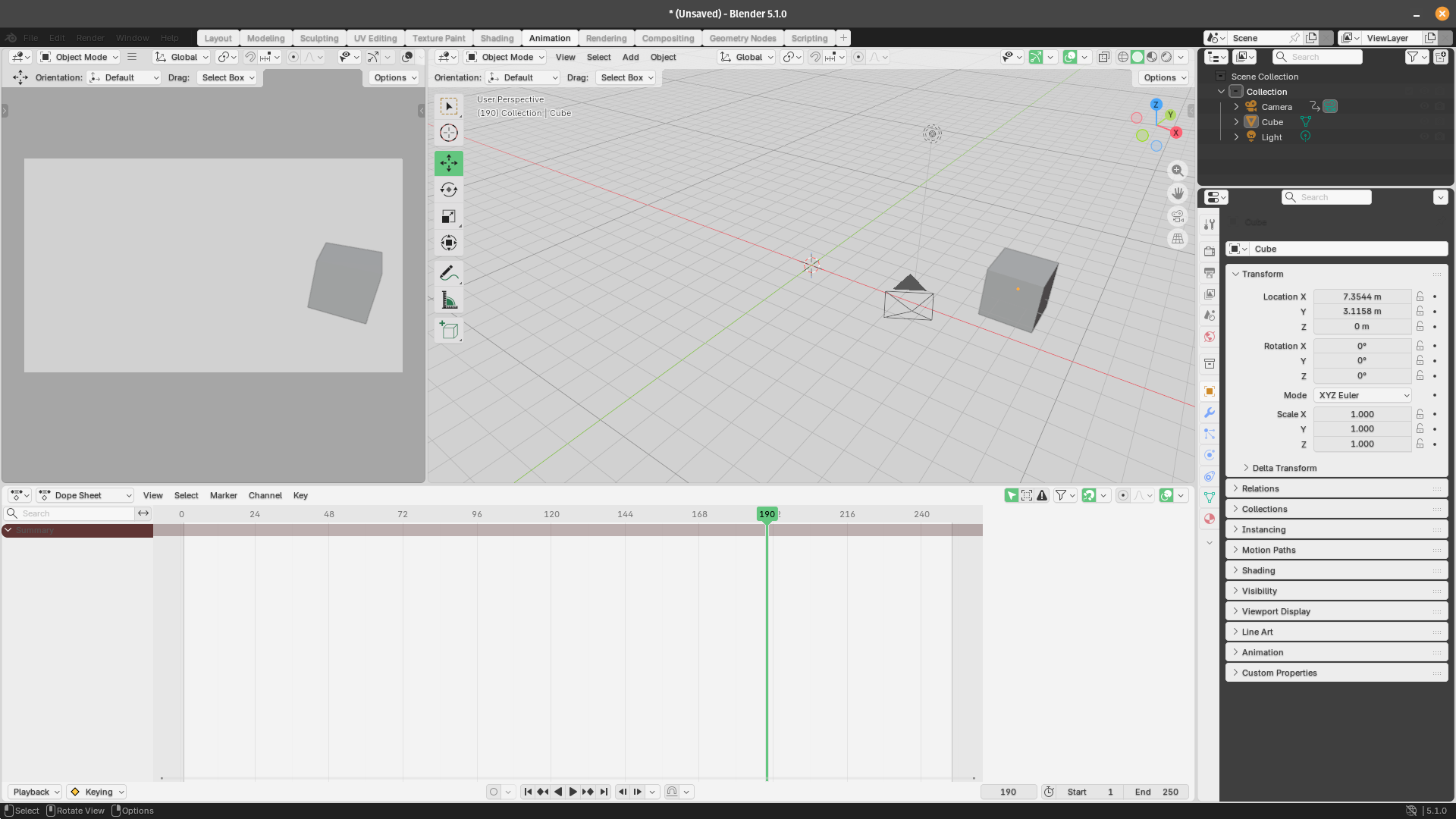
Task: Select the 3D Cursor tool
Action: click(448, 133)
